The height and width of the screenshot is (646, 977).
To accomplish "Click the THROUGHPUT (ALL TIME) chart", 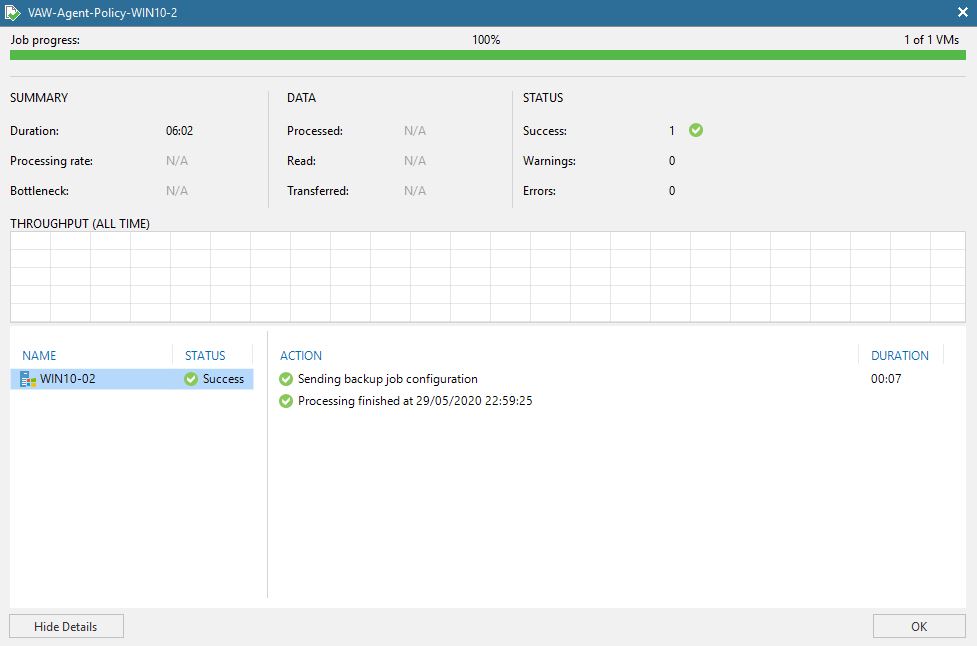I will (488, 277).
